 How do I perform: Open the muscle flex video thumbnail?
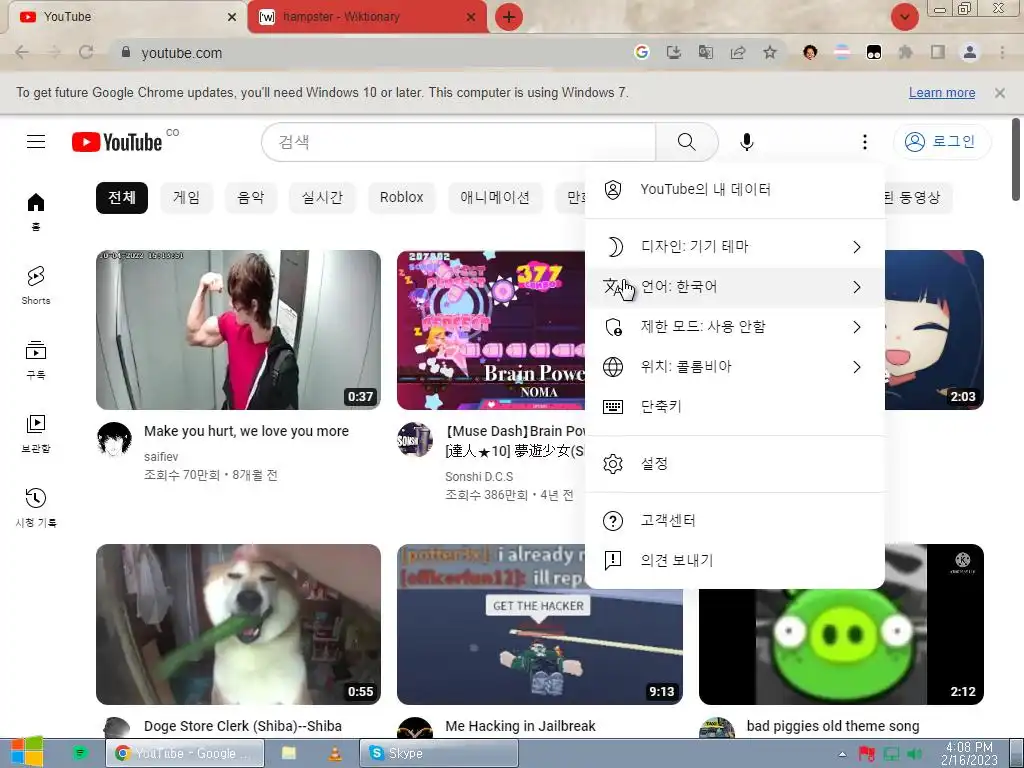pos(238,330)
